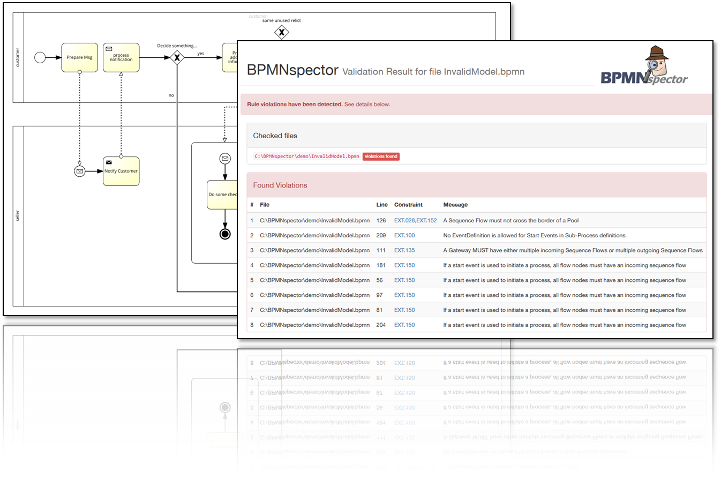Image resolution: width=721 pixels, height=492 pixels.
Task: Open the EXT.135 constraint link
Action: (405, 250)
